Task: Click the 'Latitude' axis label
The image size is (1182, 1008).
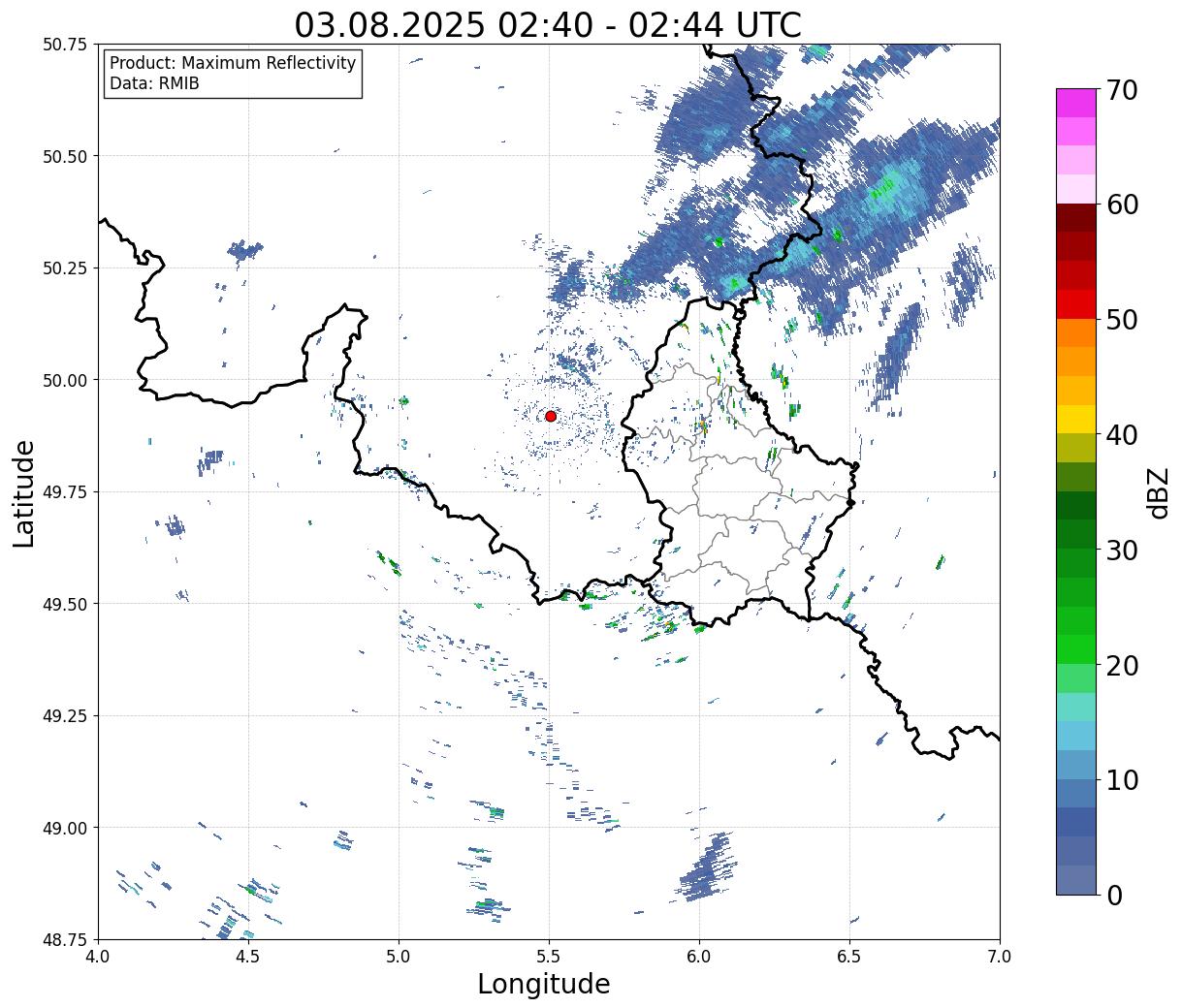Action: [x=24, y=492]
